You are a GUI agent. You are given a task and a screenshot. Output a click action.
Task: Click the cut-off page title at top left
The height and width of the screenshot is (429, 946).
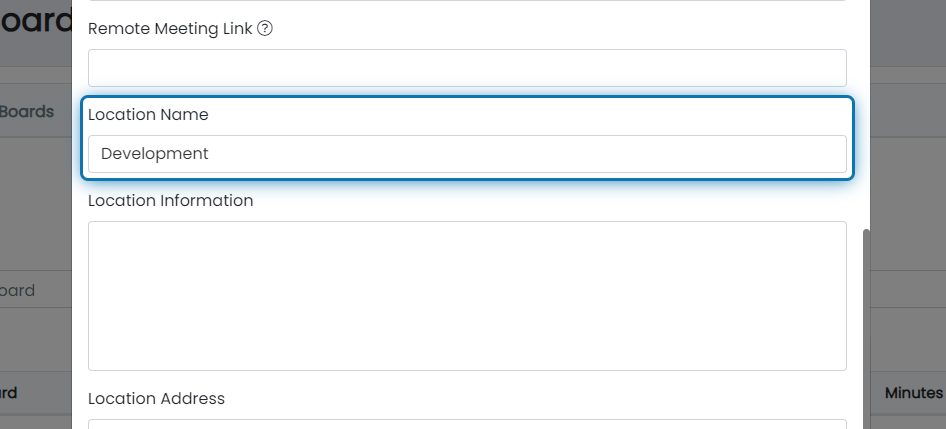[x=36, y=21]
